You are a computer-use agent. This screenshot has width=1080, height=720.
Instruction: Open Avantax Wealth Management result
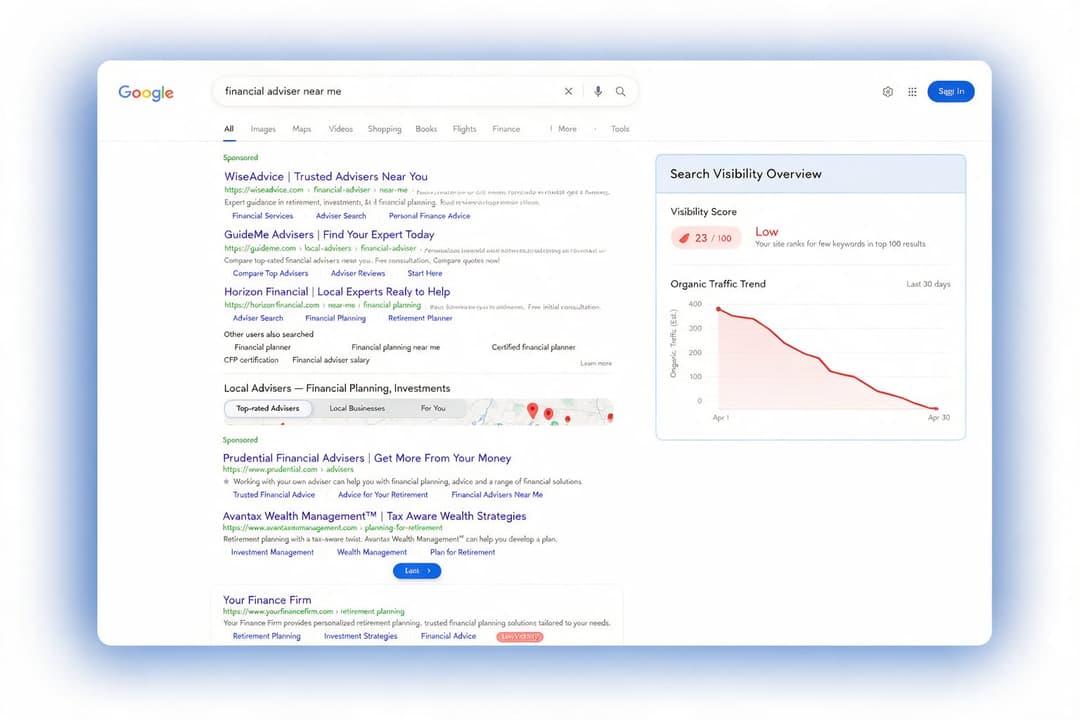374,516
